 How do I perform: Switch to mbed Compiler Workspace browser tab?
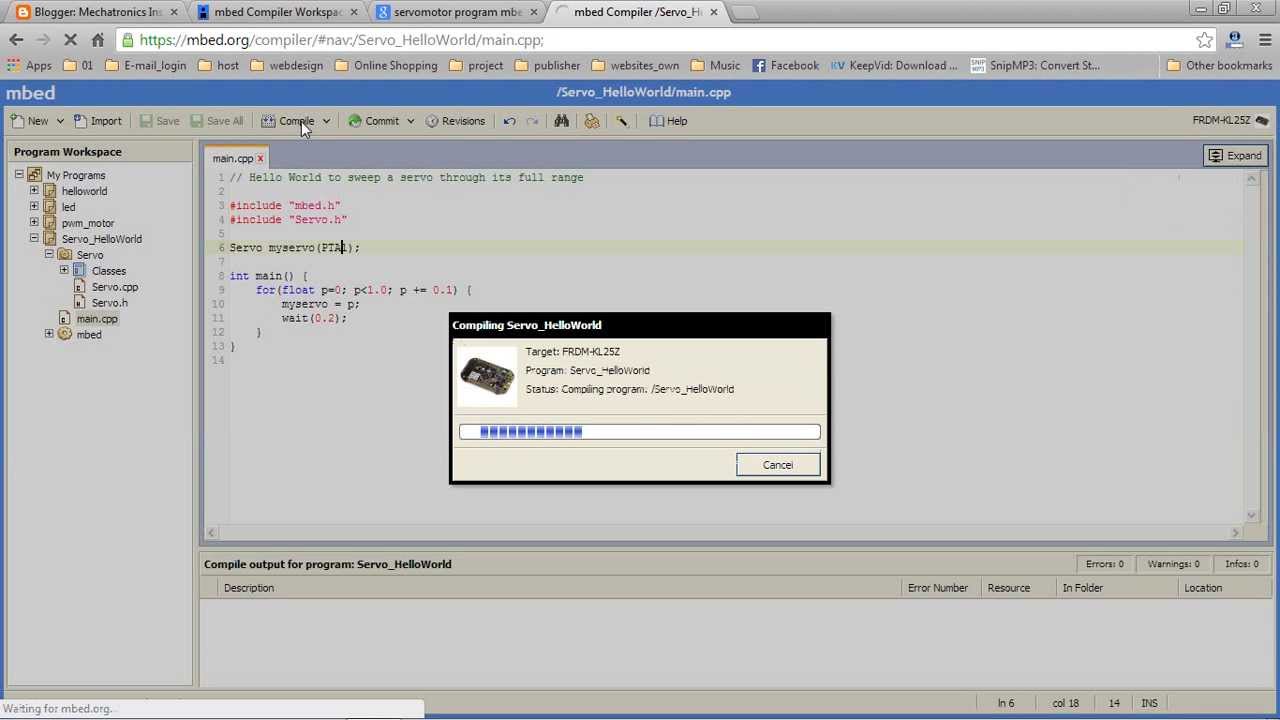tap(277, 12)
